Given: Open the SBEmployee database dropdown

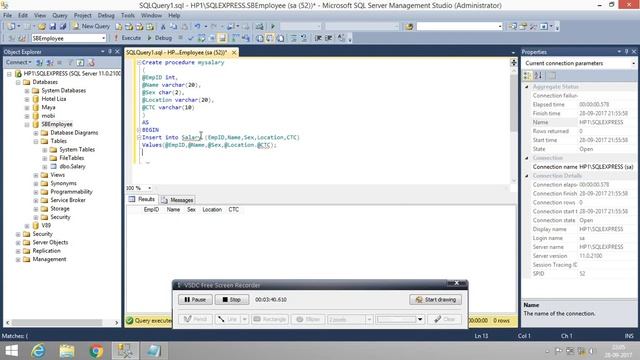Looking at the screenshot, I should [104, 38].
